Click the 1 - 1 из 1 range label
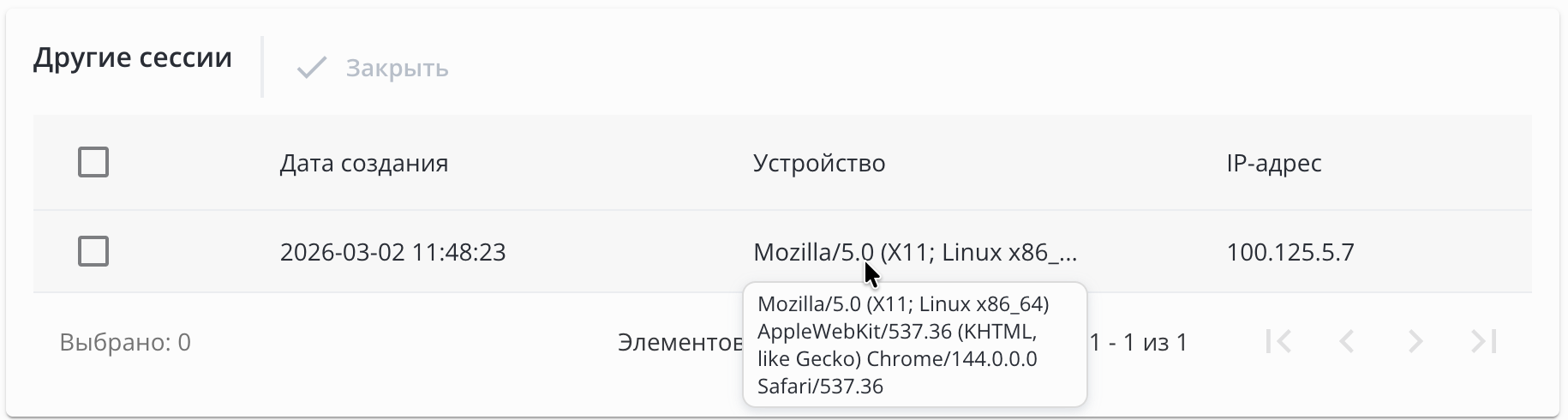The image size is (1568, 420). click(x=1139, y=342)
